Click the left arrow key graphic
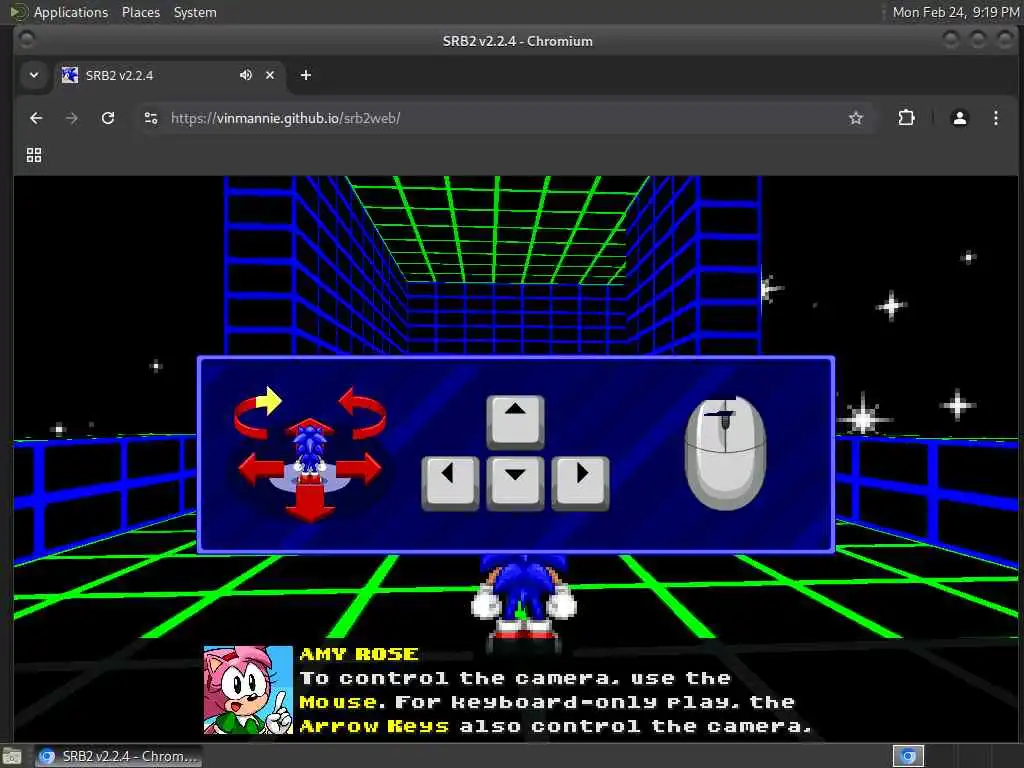Viewport: 1024px width, 768px height. (450, 483)
